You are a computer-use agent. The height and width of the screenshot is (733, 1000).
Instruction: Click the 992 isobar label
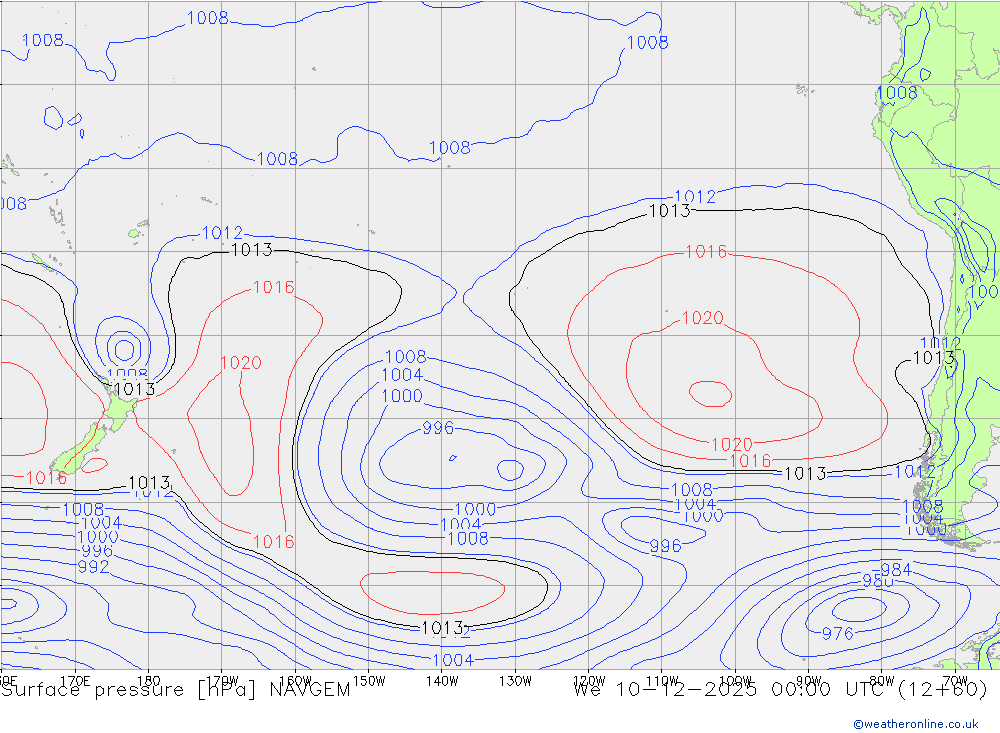[x=93, y=567]
